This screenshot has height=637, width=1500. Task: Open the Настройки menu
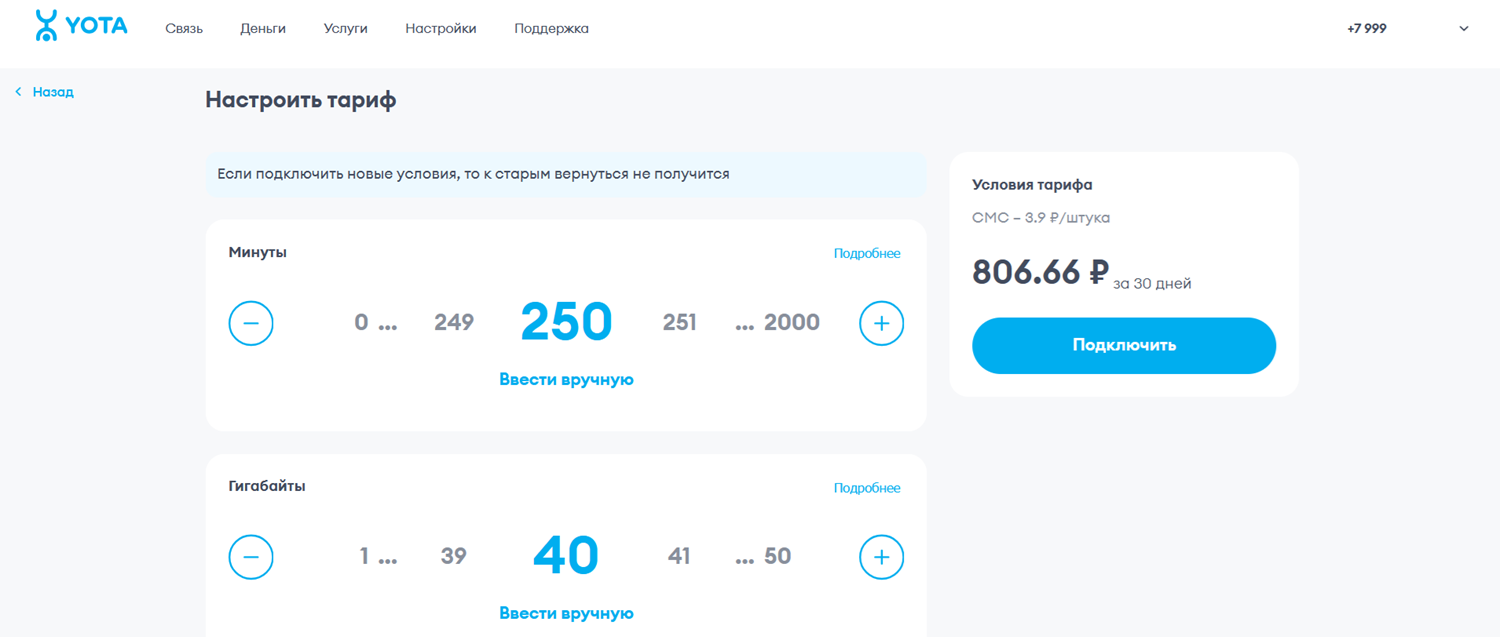pos(441,29)
